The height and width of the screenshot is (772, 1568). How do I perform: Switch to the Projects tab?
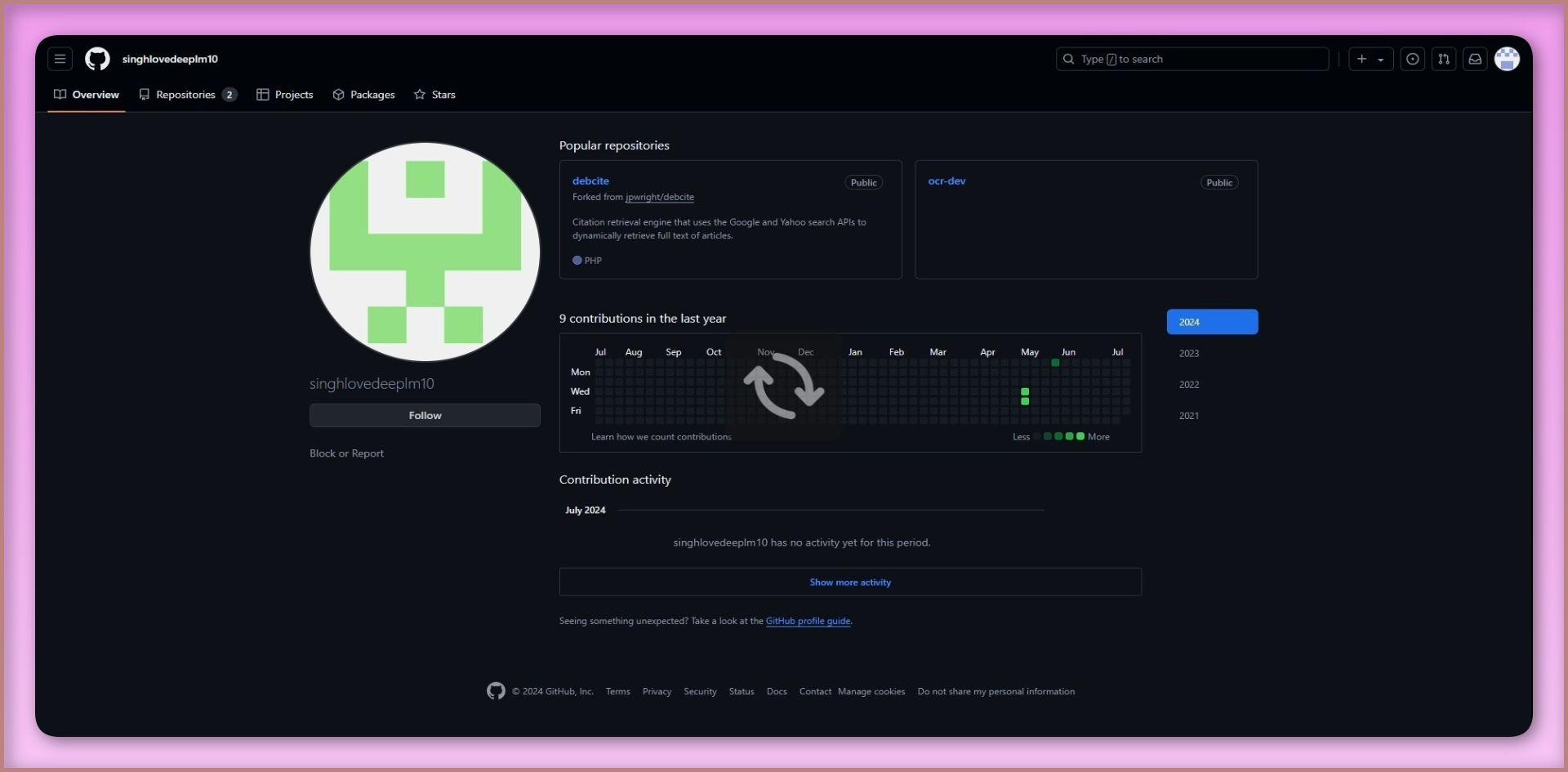[x=285, y=95]
